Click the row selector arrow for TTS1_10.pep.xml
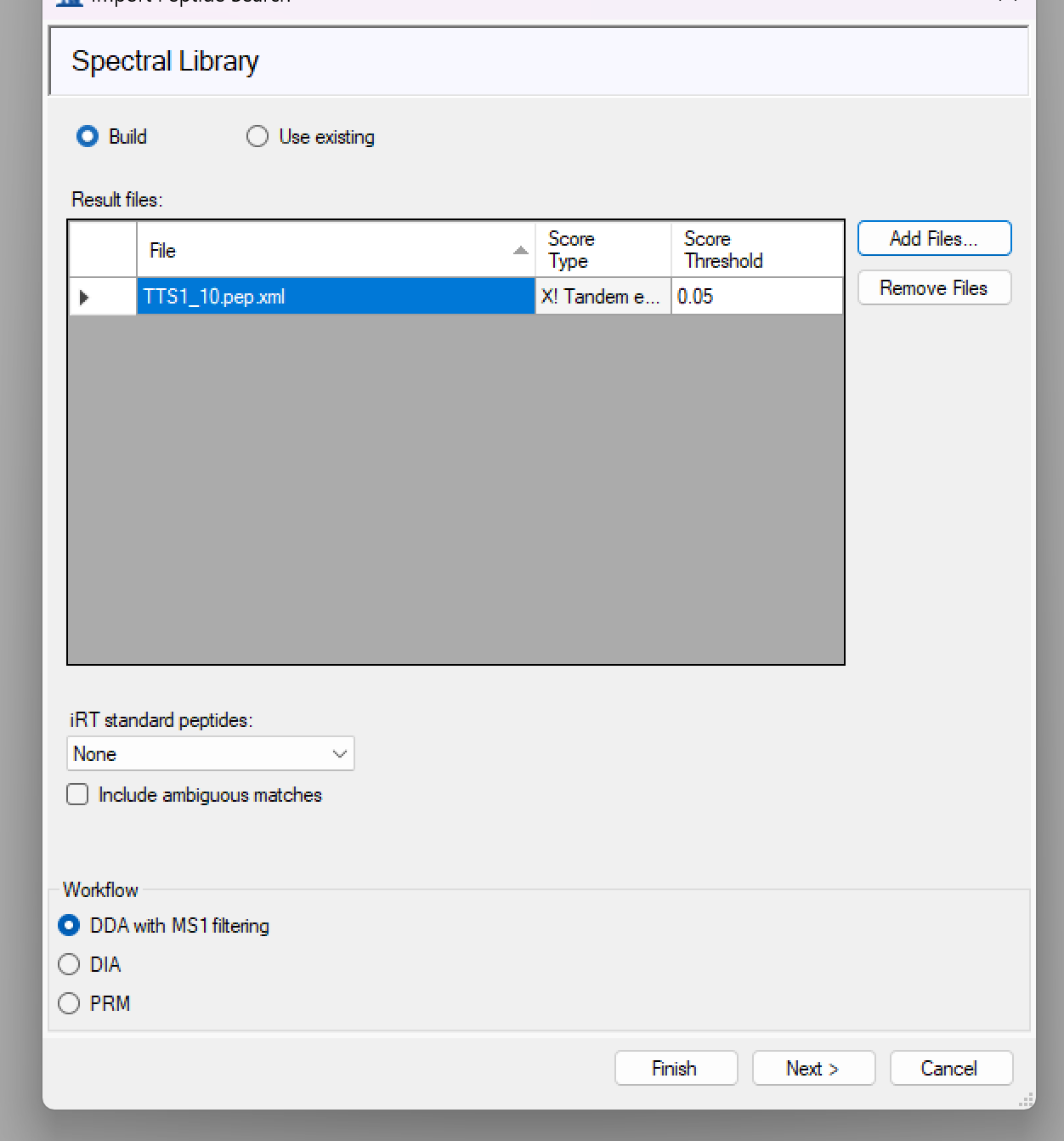Image resolution: width=1064 pixels, height=1141 pixels. 85,297
